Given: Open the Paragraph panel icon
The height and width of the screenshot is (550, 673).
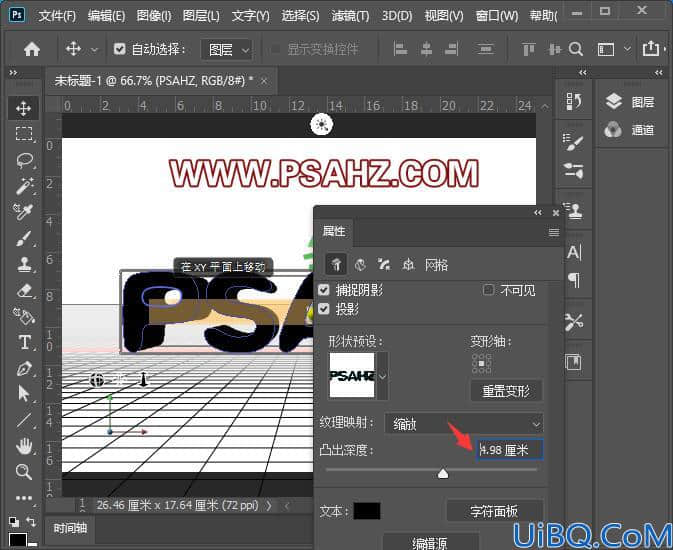Looking at the screenshot, I should pyautogui.click(x=574, y=280).
